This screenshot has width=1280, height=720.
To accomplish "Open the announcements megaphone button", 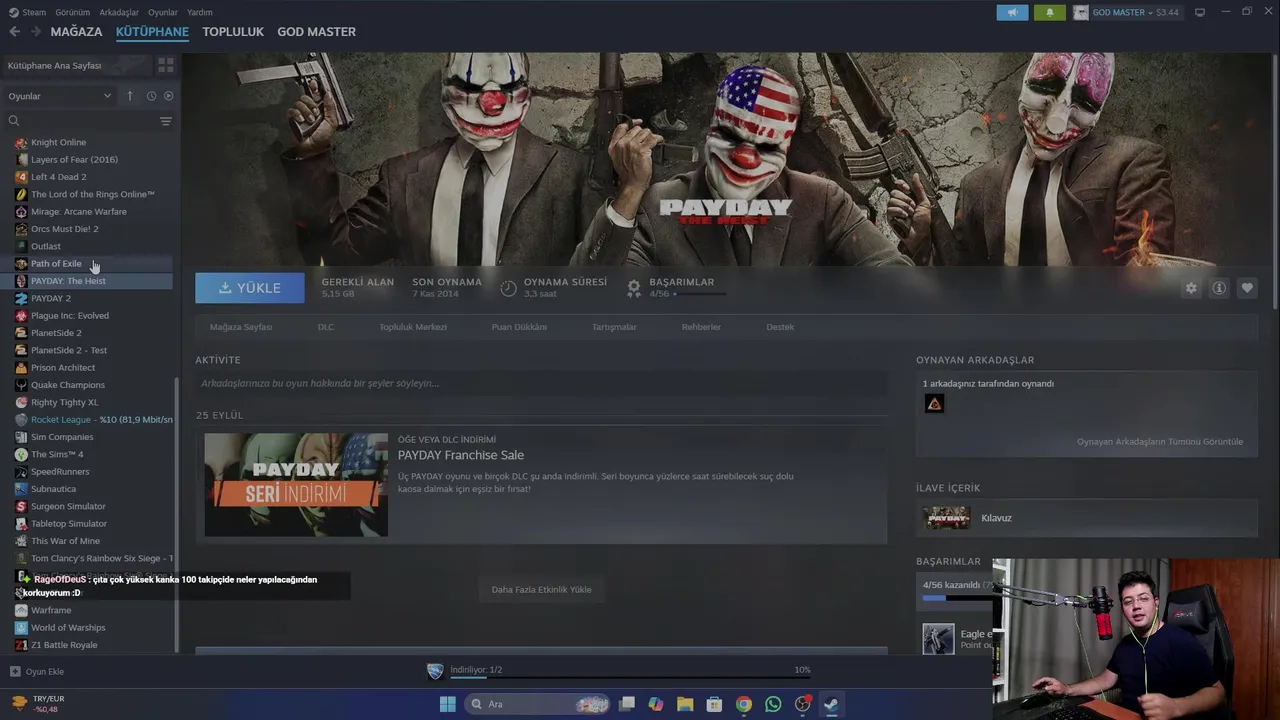I will [1012, 12].
